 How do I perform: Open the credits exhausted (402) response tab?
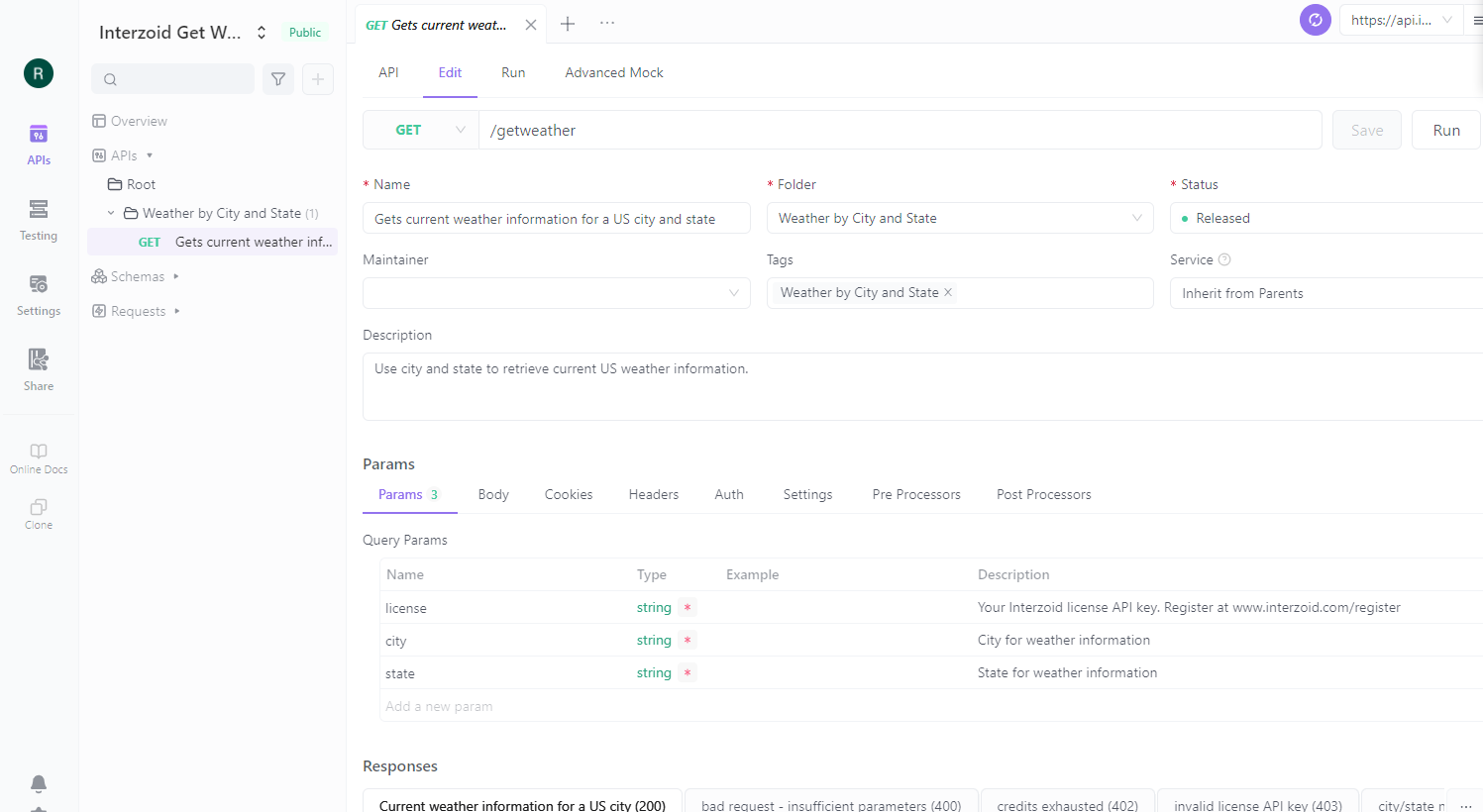tap(1067, 801)
